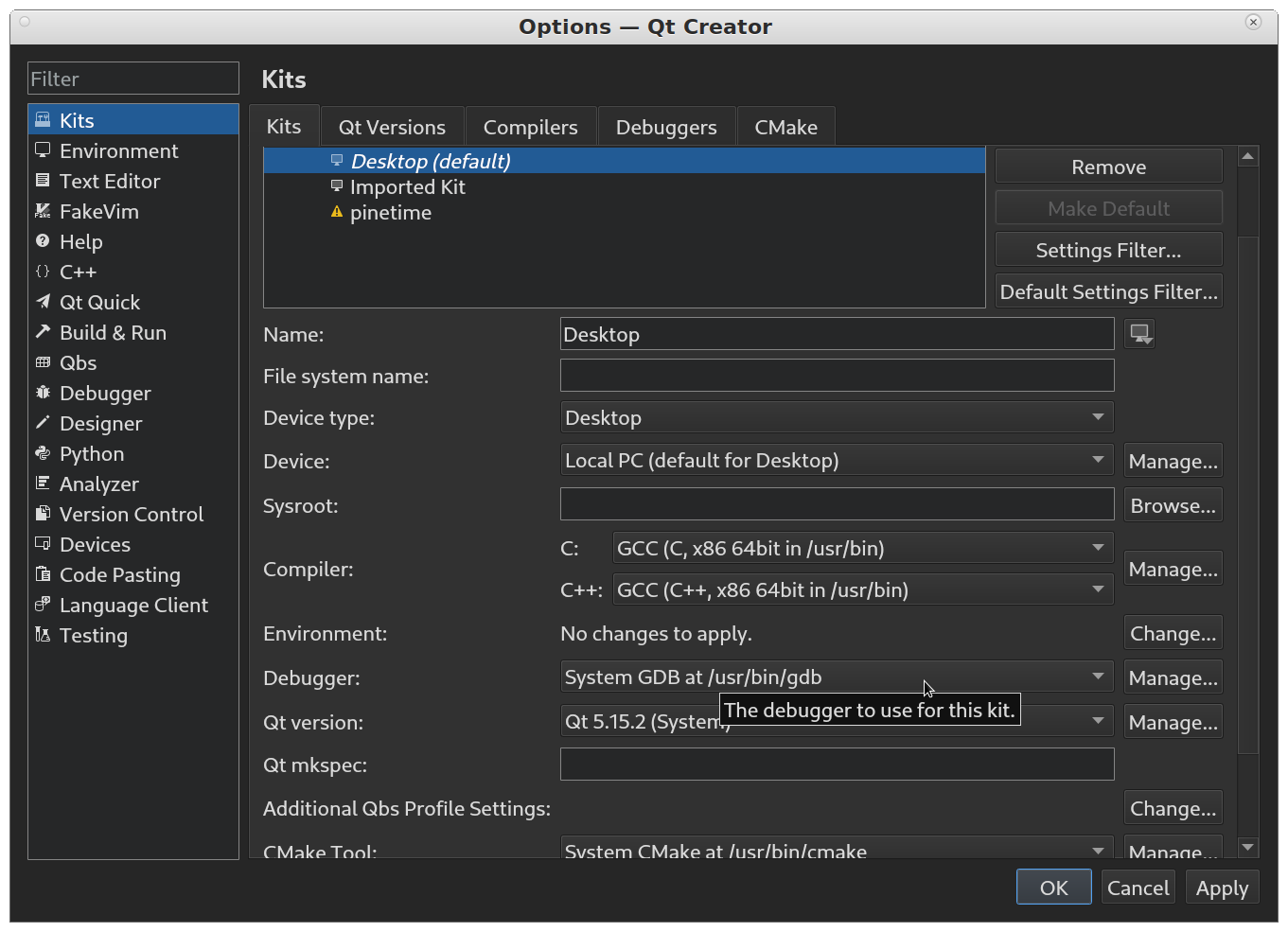The width and height of the screenshot is (1288, 932).
Task: Click the Apply button
Action: tap(1223, 888)
